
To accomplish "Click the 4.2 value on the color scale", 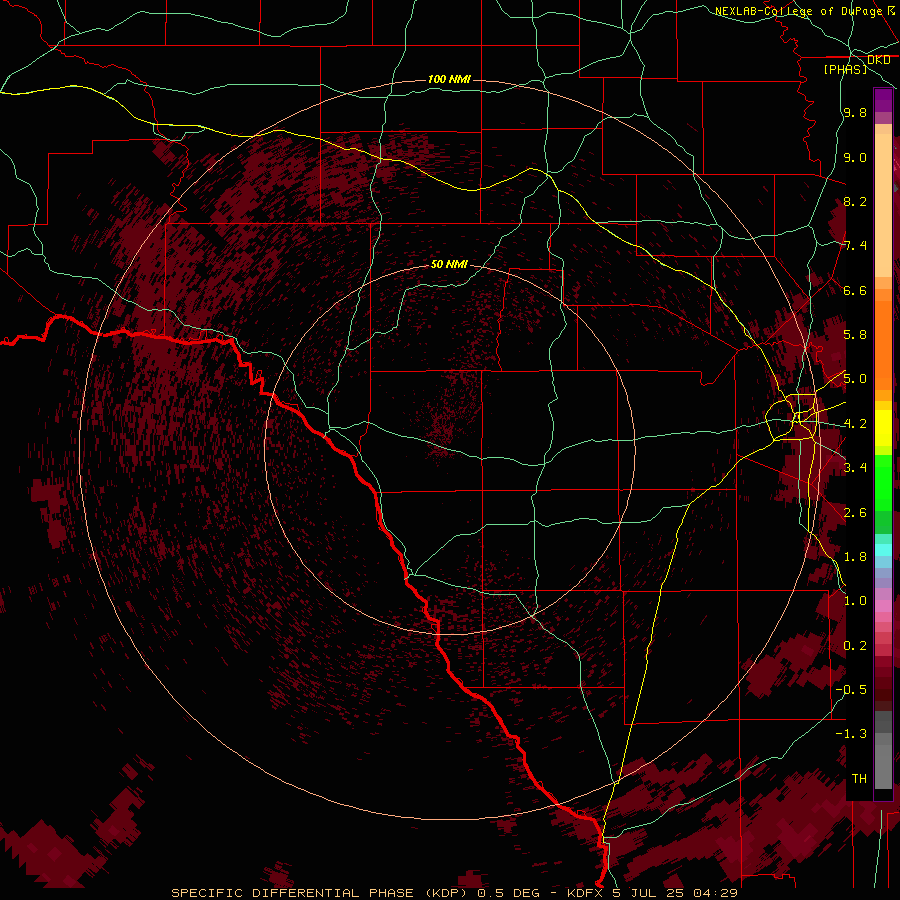I will [x=855, y=424].
